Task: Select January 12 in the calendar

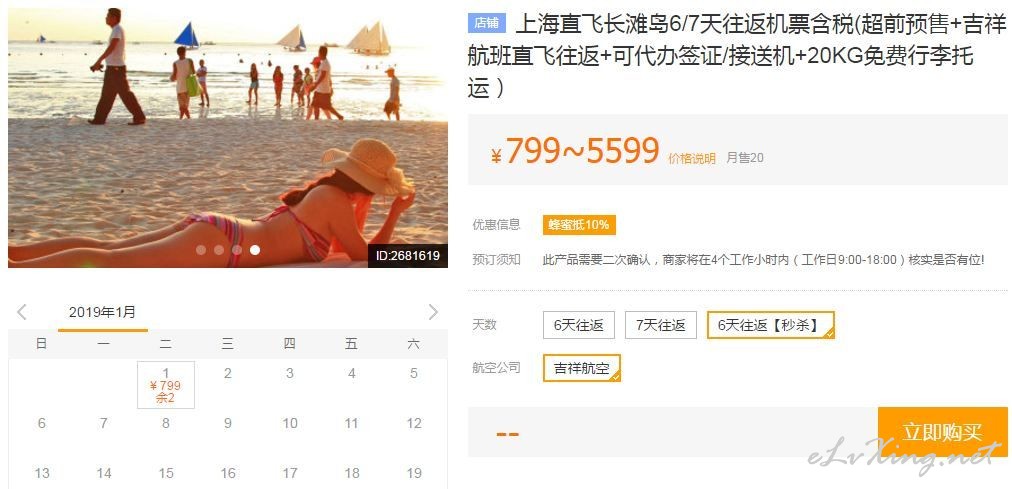Action: [x=414, y=424]
